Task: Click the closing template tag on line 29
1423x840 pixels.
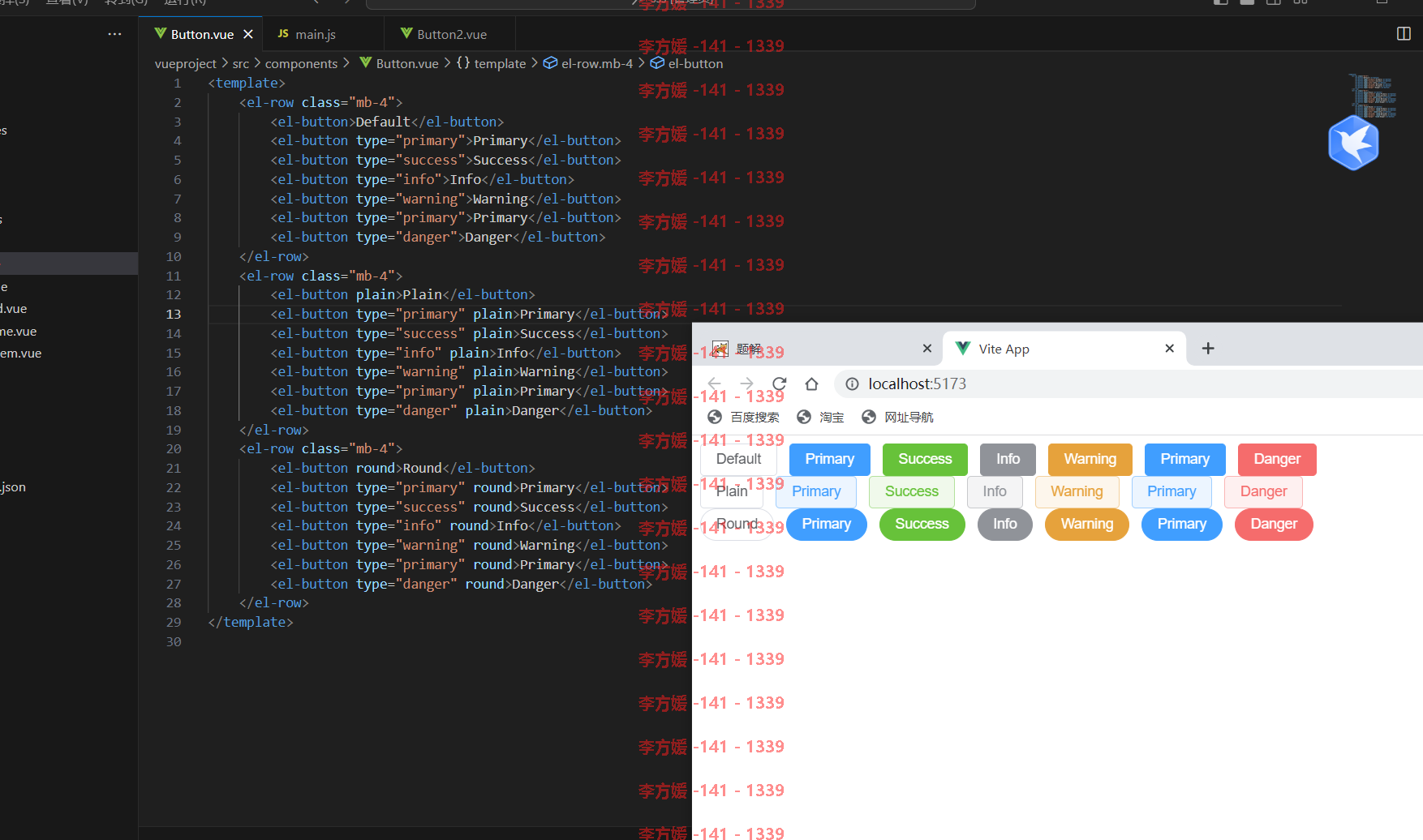Action: click(251, 622)
